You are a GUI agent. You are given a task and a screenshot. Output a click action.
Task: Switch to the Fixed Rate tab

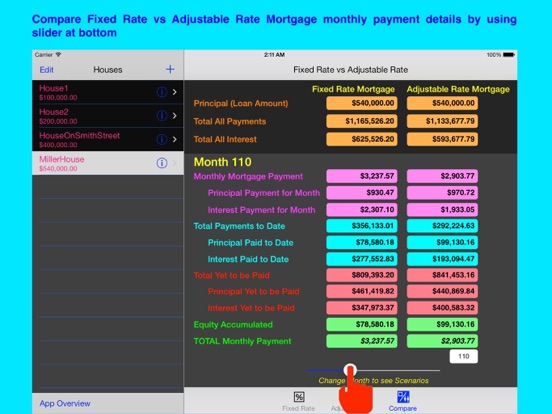pyautogui.click(x=299, y=401)
